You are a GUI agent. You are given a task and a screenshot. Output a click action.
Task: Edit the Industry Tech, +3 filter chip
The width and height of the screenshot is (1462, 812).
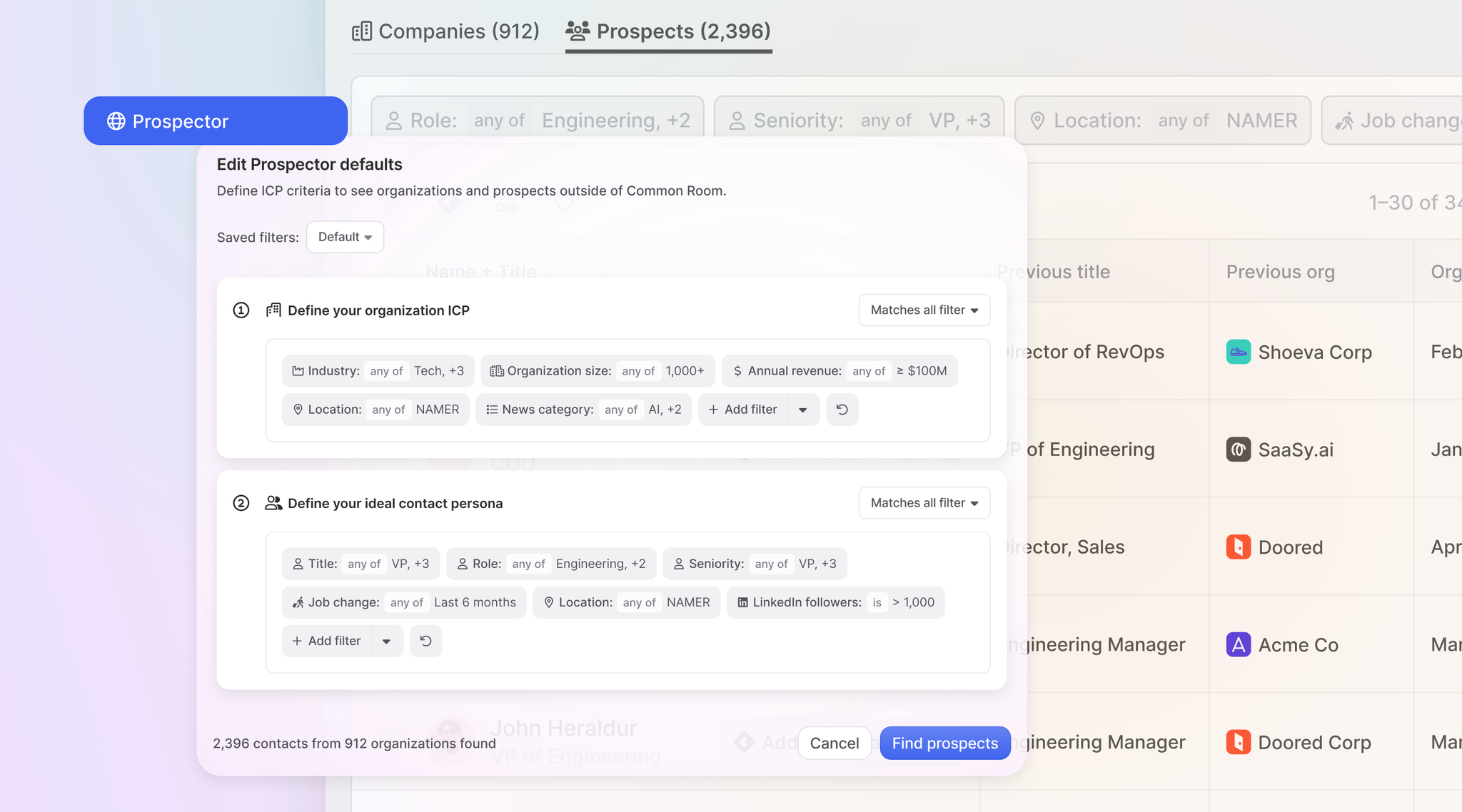[379, 371]
